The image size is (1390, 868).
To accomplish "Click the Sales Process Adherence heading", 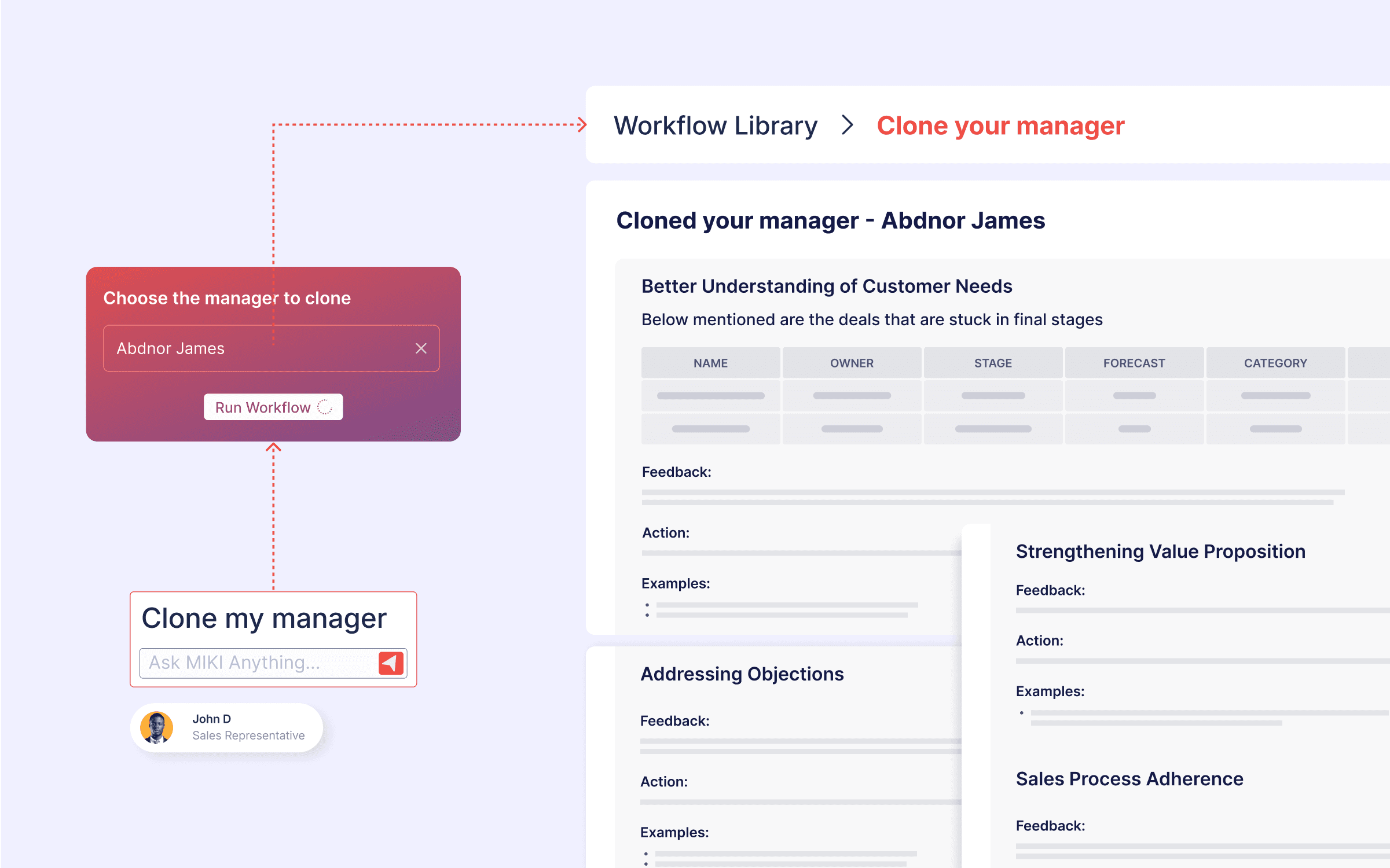I will 1129,779.
